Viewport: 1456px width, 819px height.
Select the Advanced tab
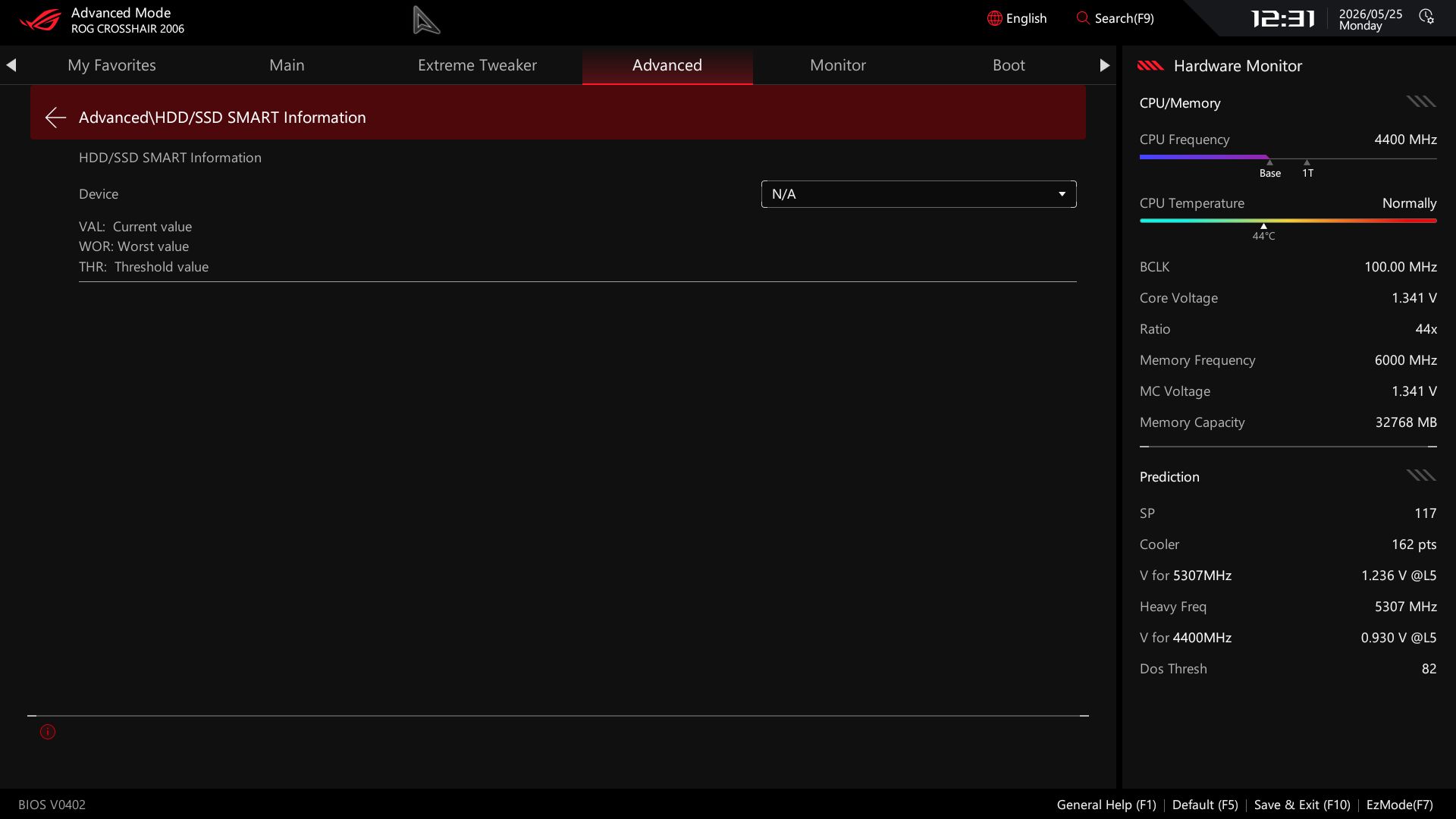(667, 65)
